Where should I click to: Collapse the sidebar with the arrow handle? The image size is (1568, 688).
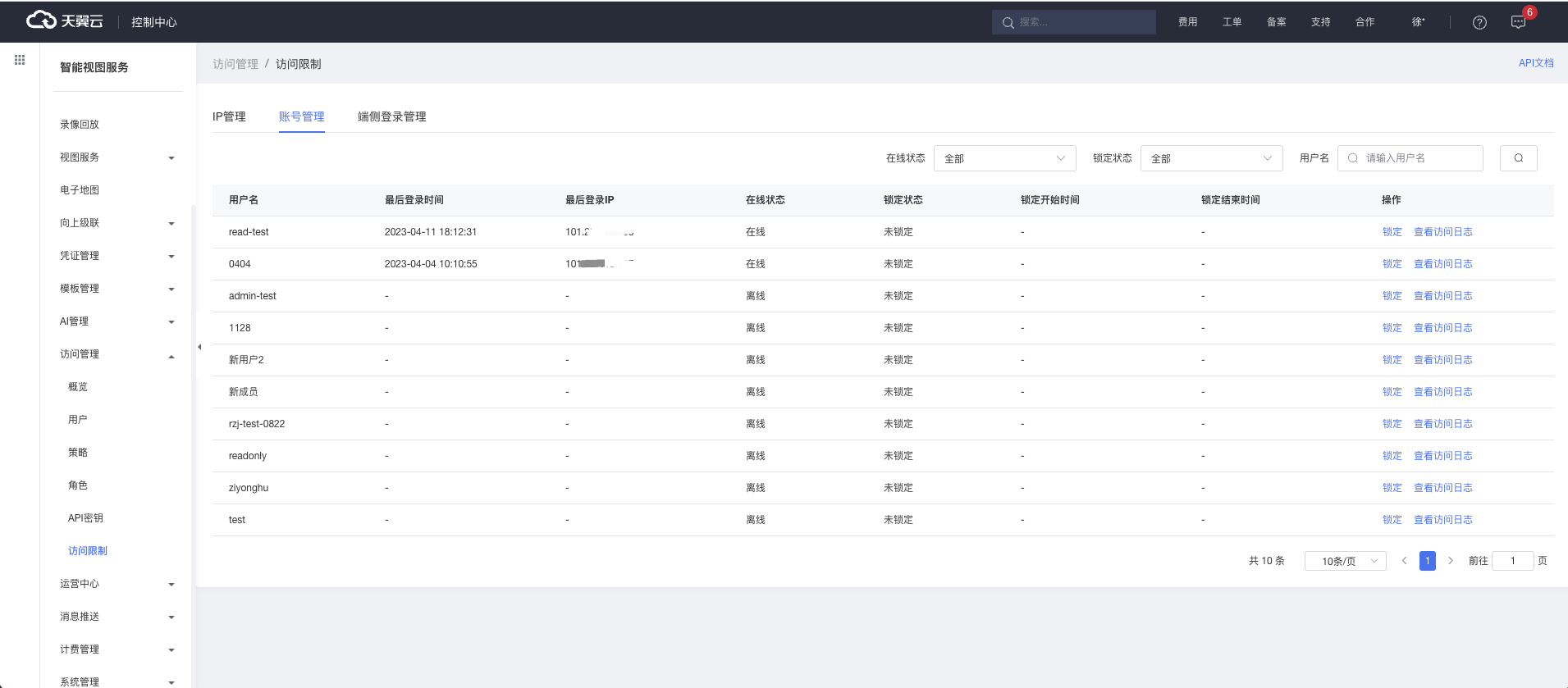(x=199, y=347)
